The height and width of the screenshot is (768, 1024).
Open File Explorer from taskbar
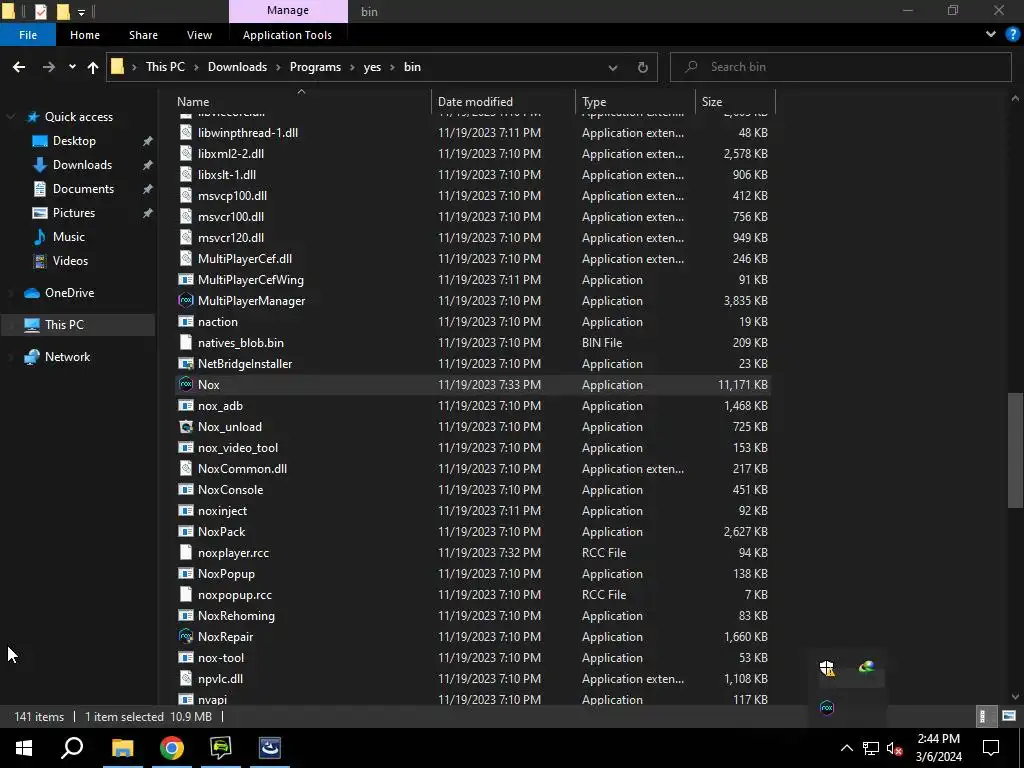pos(122,748)
